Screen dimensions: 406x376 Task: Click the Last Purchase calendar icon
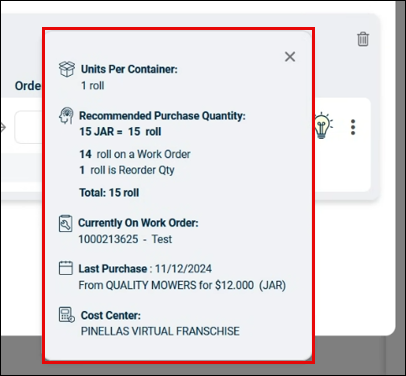66,268
